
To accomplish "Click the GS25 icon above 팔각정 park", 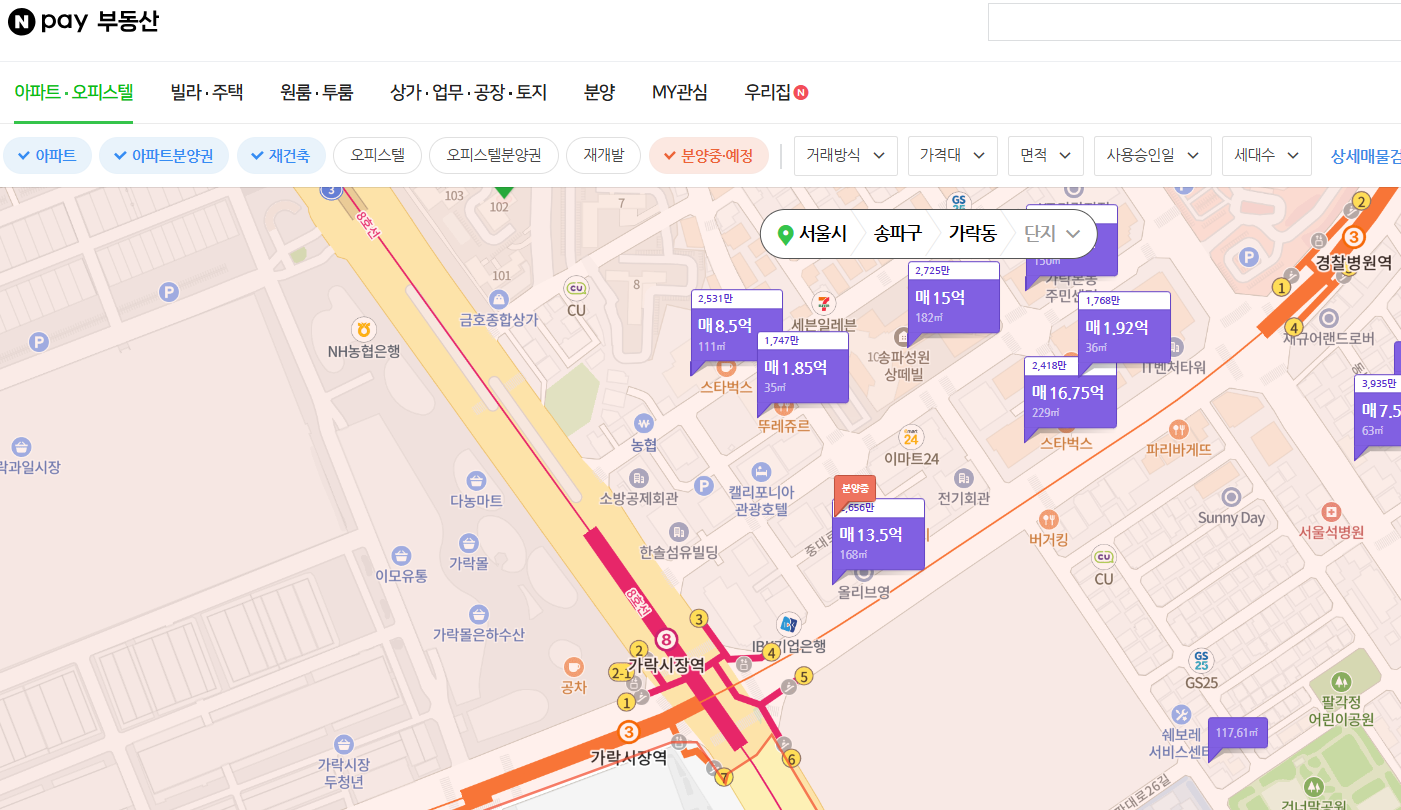I will 1201,661.
